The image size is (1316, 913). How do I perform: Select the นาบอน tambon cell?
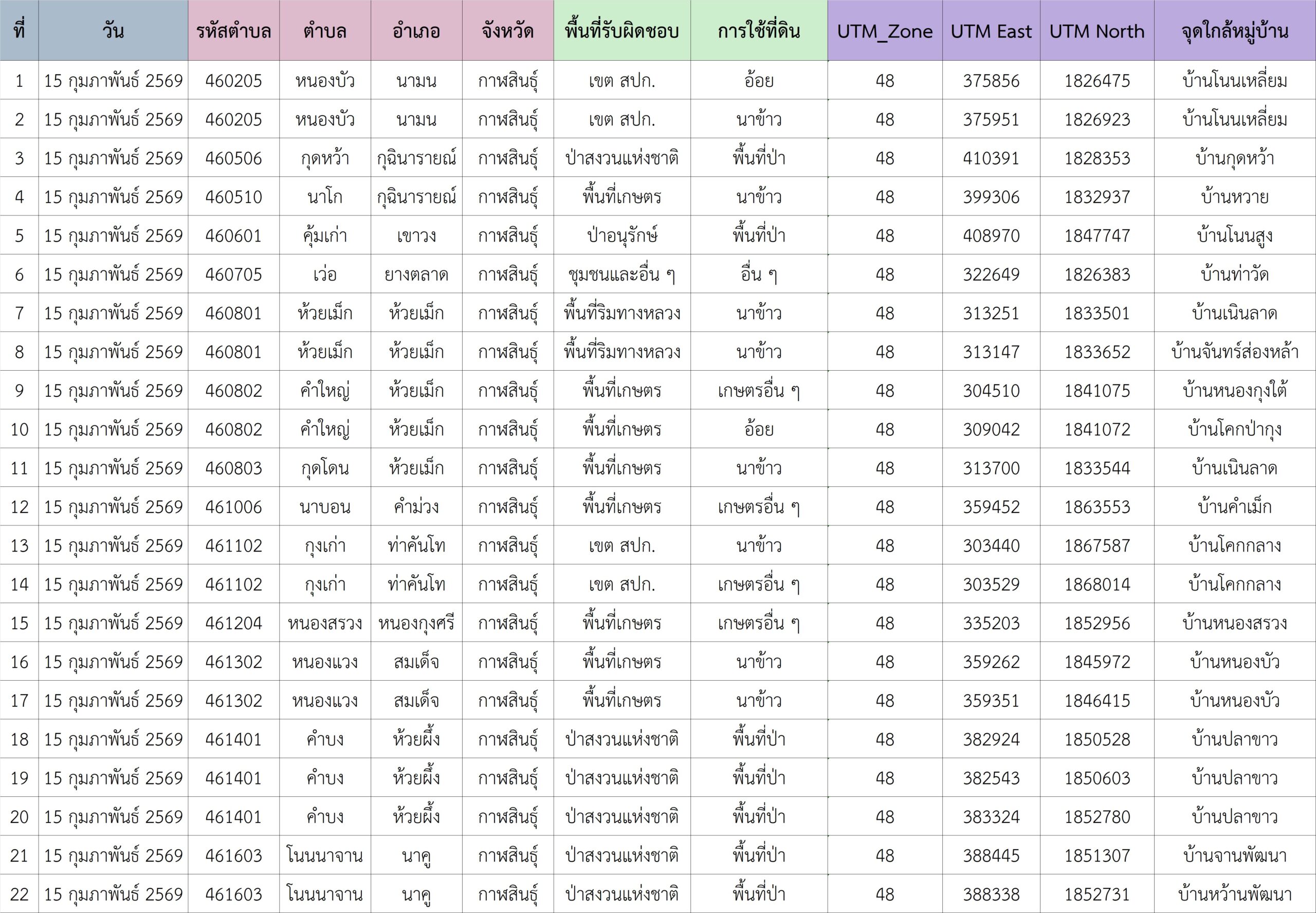[324, 506]
